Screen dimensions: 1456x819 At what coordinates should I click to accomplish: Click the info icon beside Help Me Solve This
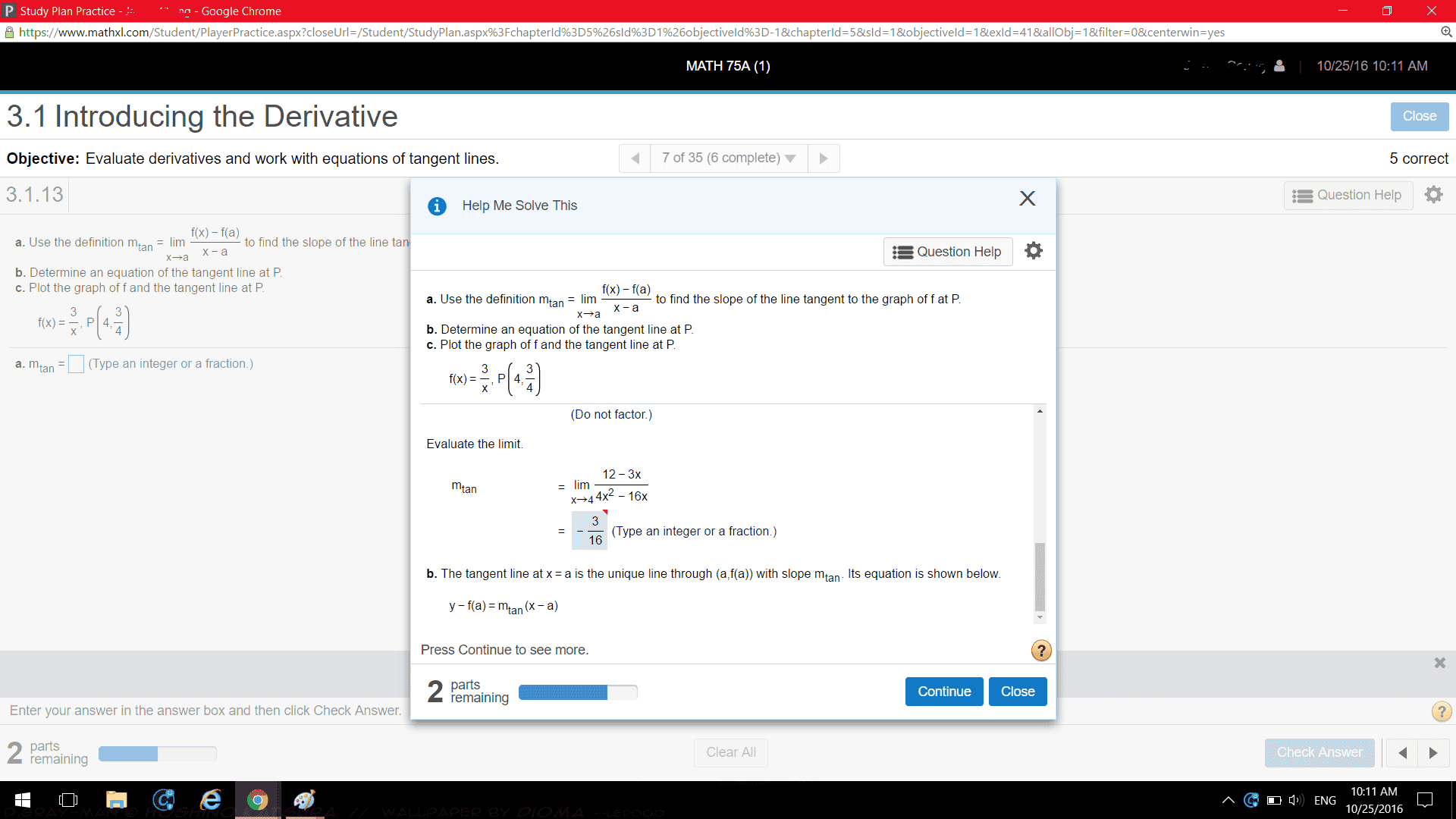437,206
